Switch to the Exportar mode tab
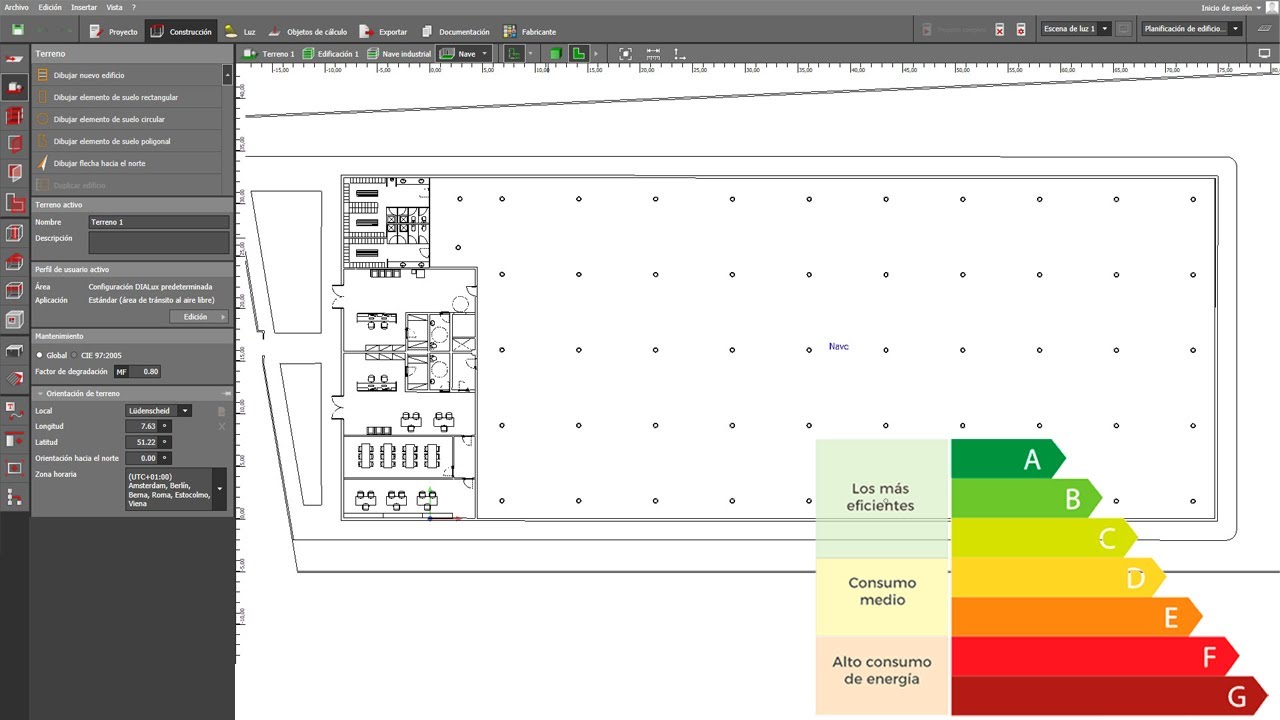This screenshot has height=720, width=1280. pyautogui.click(x=383, y=31)
